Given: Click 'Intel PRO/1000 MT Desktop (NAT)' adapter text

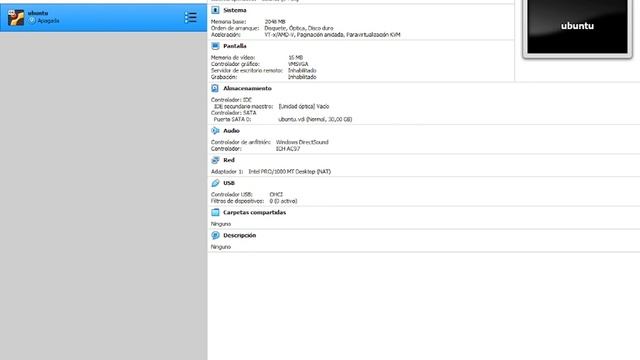Looking at the screenshot, I should [x=289, y=171].
